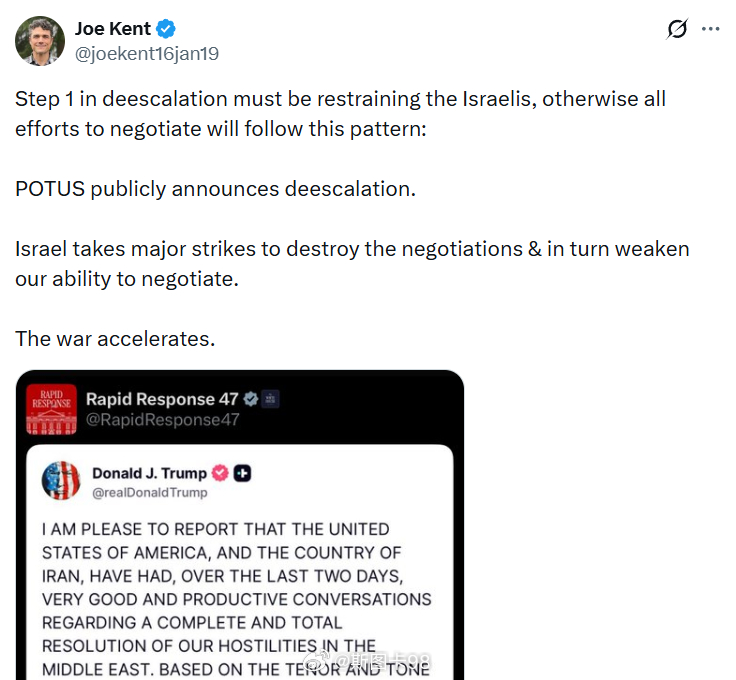Click the "The war accelerates." text line

[115, 338]
